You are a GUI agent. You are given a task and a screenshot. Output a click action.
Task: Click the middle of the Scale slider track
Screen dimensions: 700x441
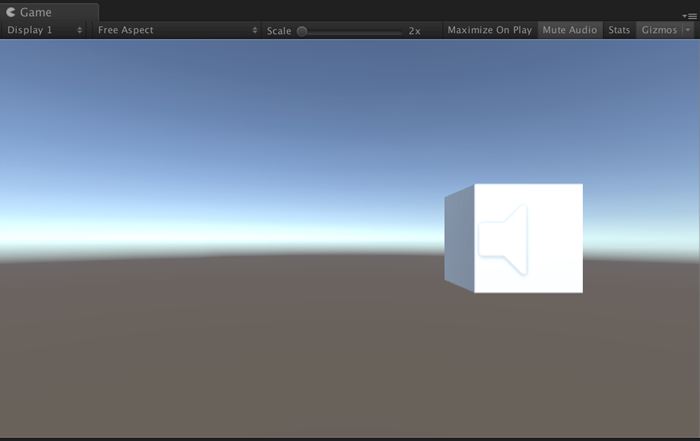pyautogui.click(x=352, y=31)
